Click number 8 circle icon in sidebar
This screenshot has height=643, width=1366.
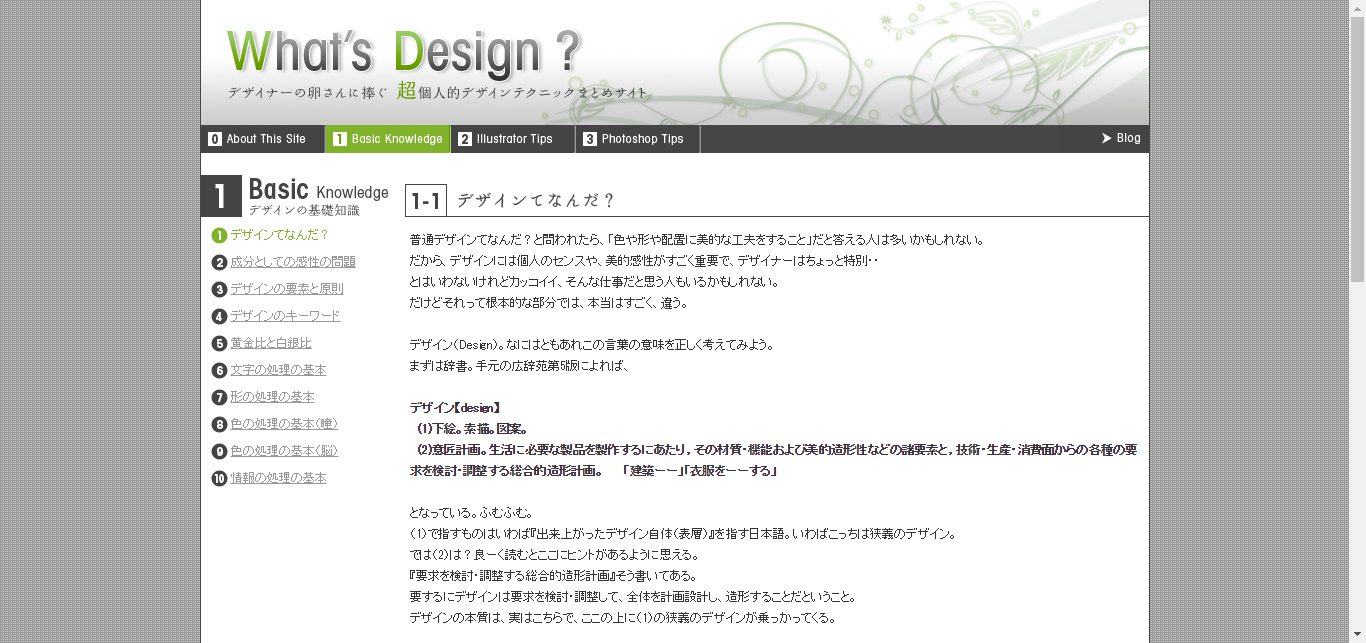point(219,424)
